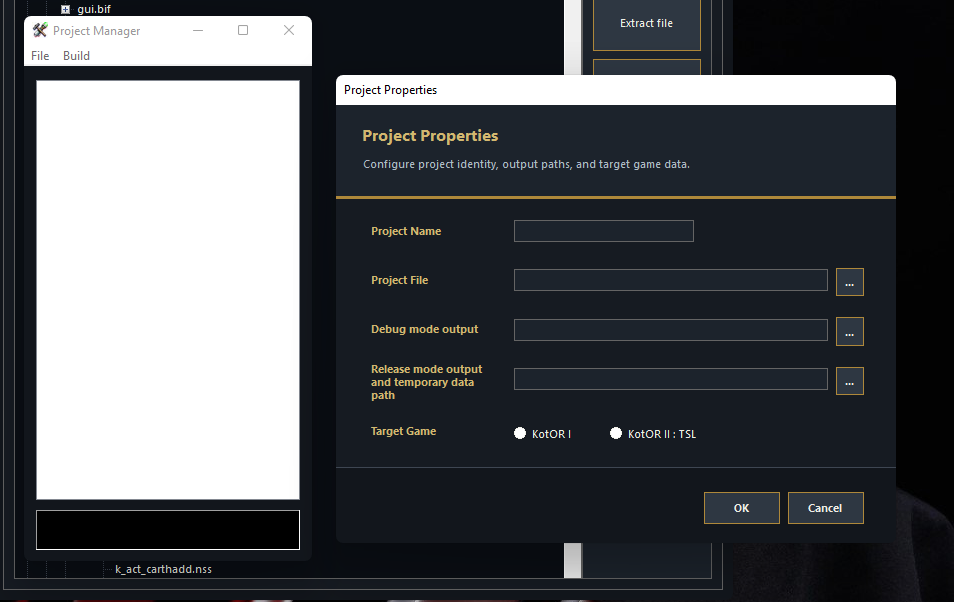Click inside the Project File field

[670, 280]
